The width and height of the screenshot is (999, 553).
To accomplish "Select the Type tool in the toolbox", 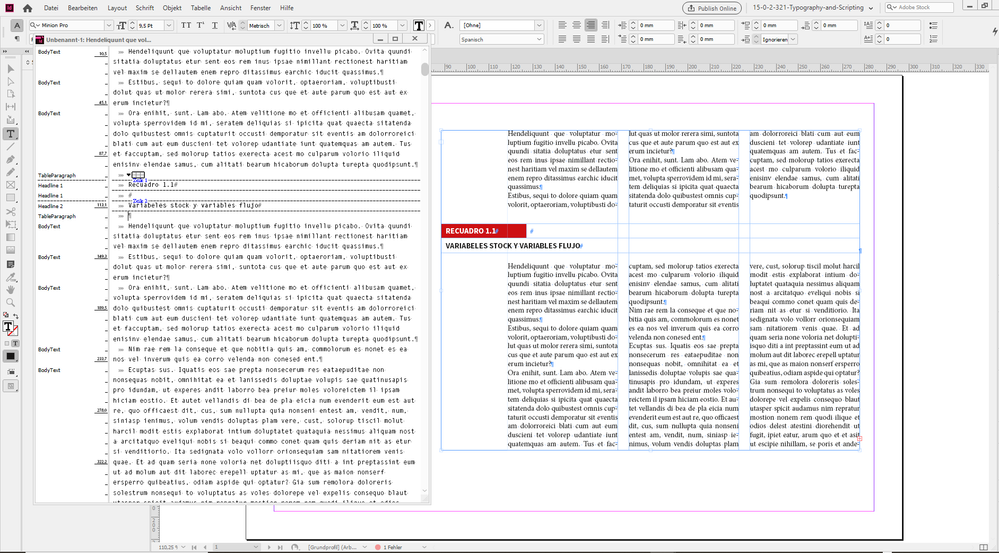I will tap(10, 133).
